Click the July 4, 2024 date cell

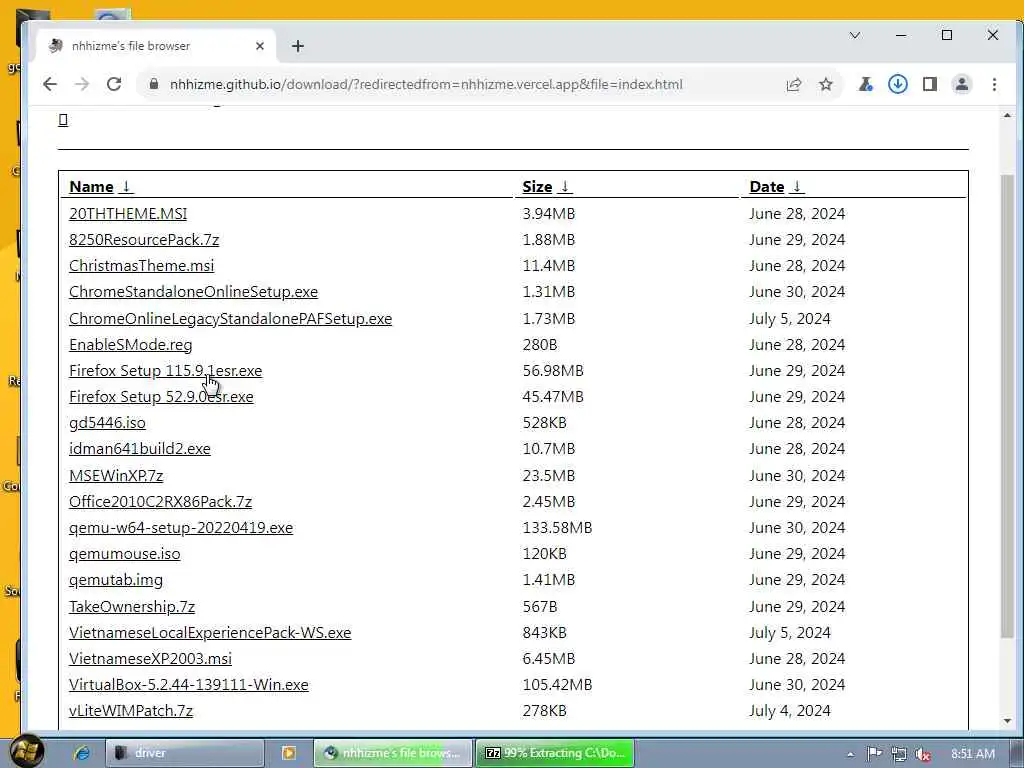[x=790, y=711]
